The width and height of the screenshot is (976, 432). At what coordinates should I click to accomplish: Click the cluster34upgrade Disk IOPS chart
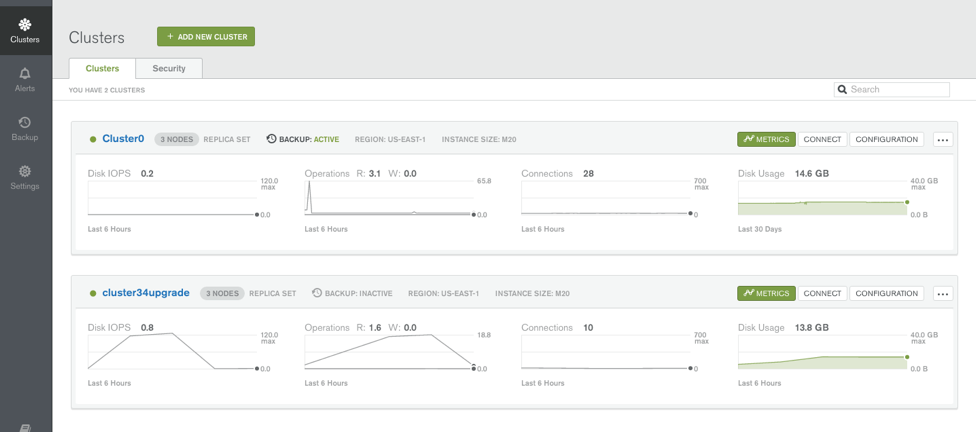pos(172,352)
